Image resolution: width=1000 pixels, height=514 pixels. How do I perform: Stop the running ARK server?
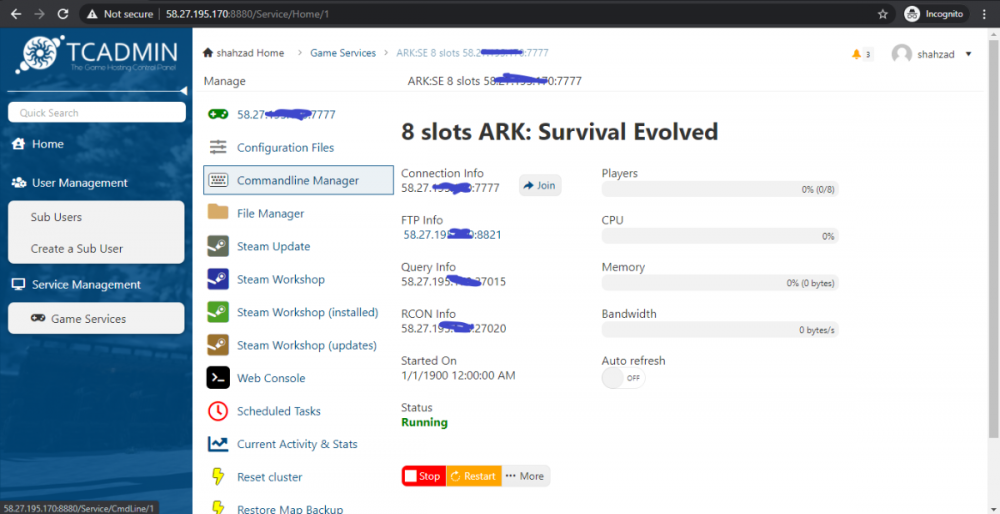[423, 476]
